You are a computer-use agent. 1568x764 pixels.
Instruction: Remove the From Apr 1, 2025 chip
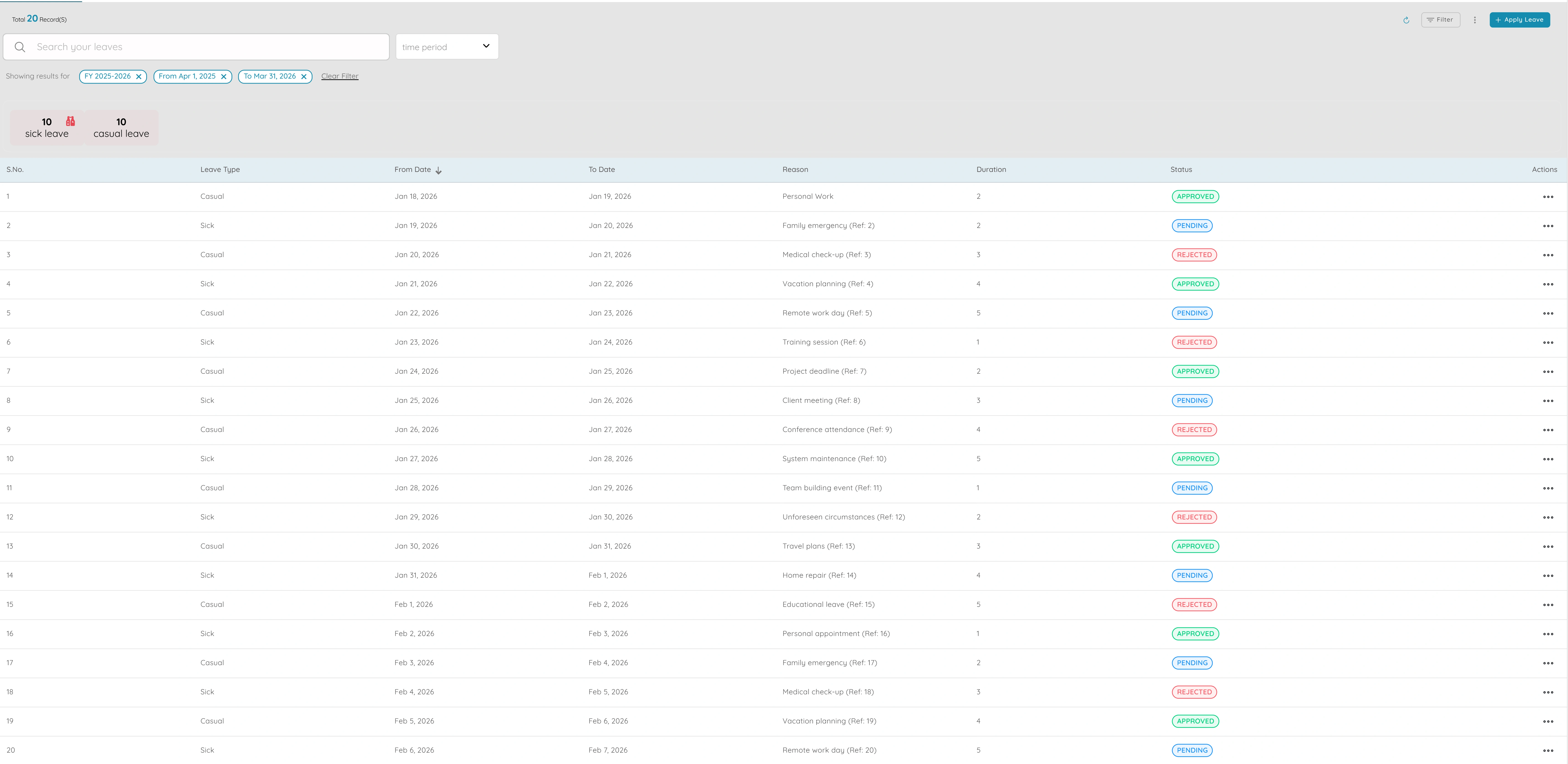pos(223,77)
